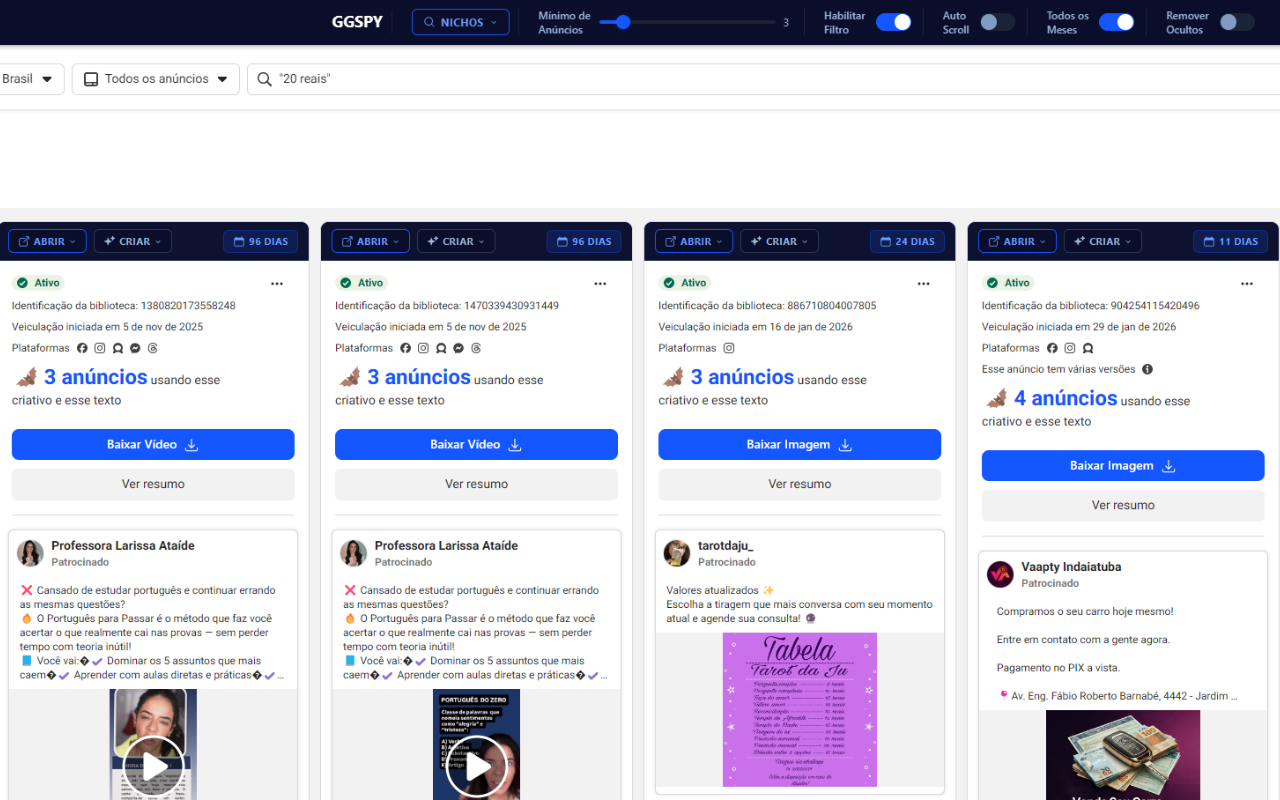Image resolution: width=1280 pixels, height=800 pixels.
Task: View summary of the tarotdaju_ ad
Action: coord(800,484)
